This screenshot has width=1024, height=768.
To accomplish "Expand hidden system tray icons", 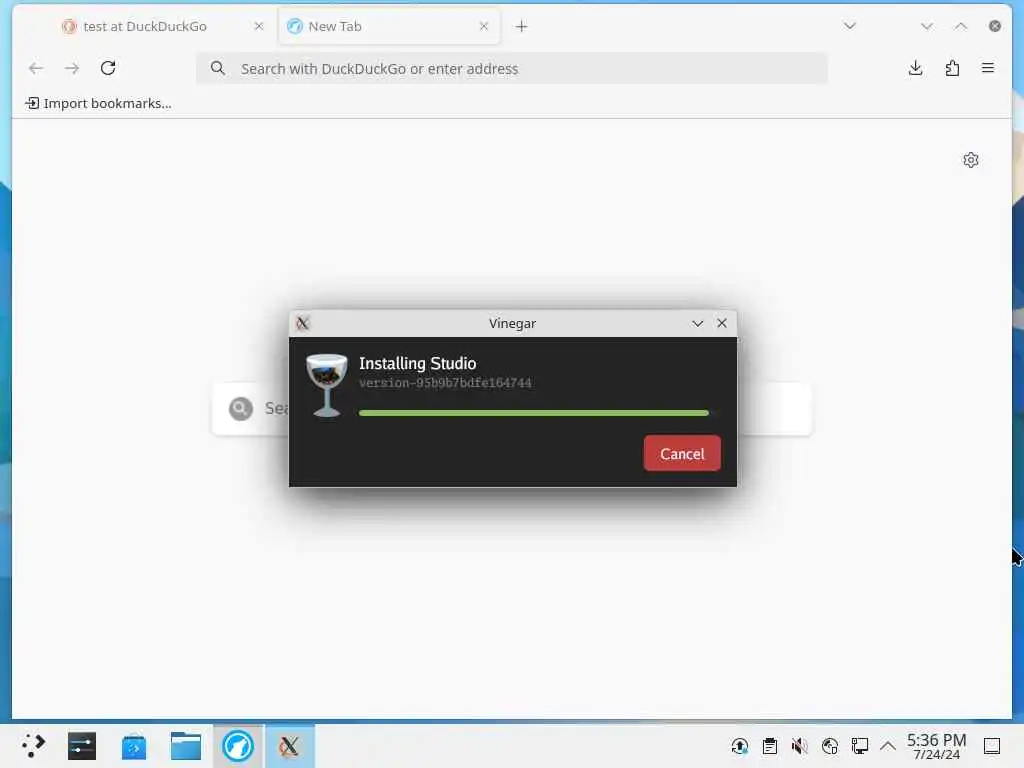I will (x=888, y=746).
